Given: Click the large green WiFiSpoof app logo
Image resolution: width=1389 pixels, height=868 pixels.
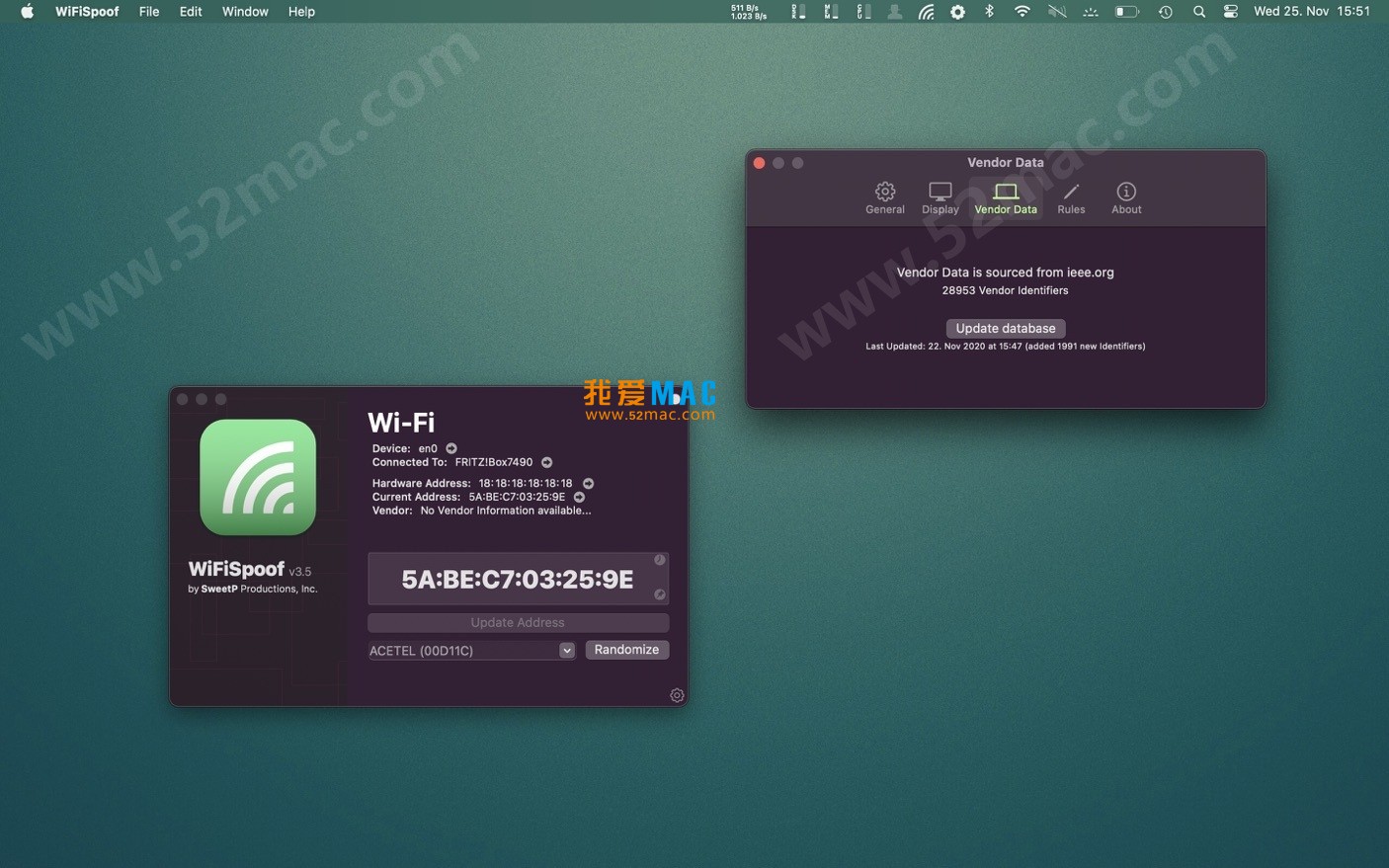Looking at the screenshot, I should (x=258, y=477).
